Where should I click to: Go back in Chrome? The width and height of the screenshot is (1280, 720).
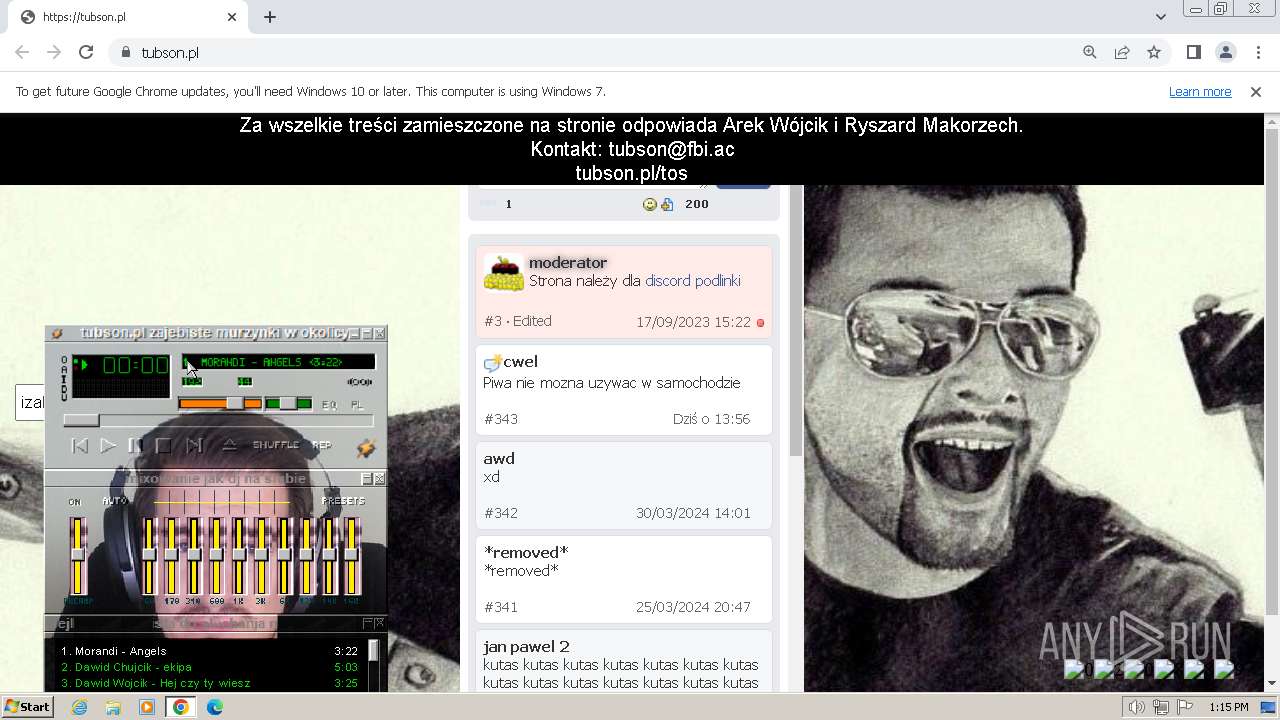point(22,53)
